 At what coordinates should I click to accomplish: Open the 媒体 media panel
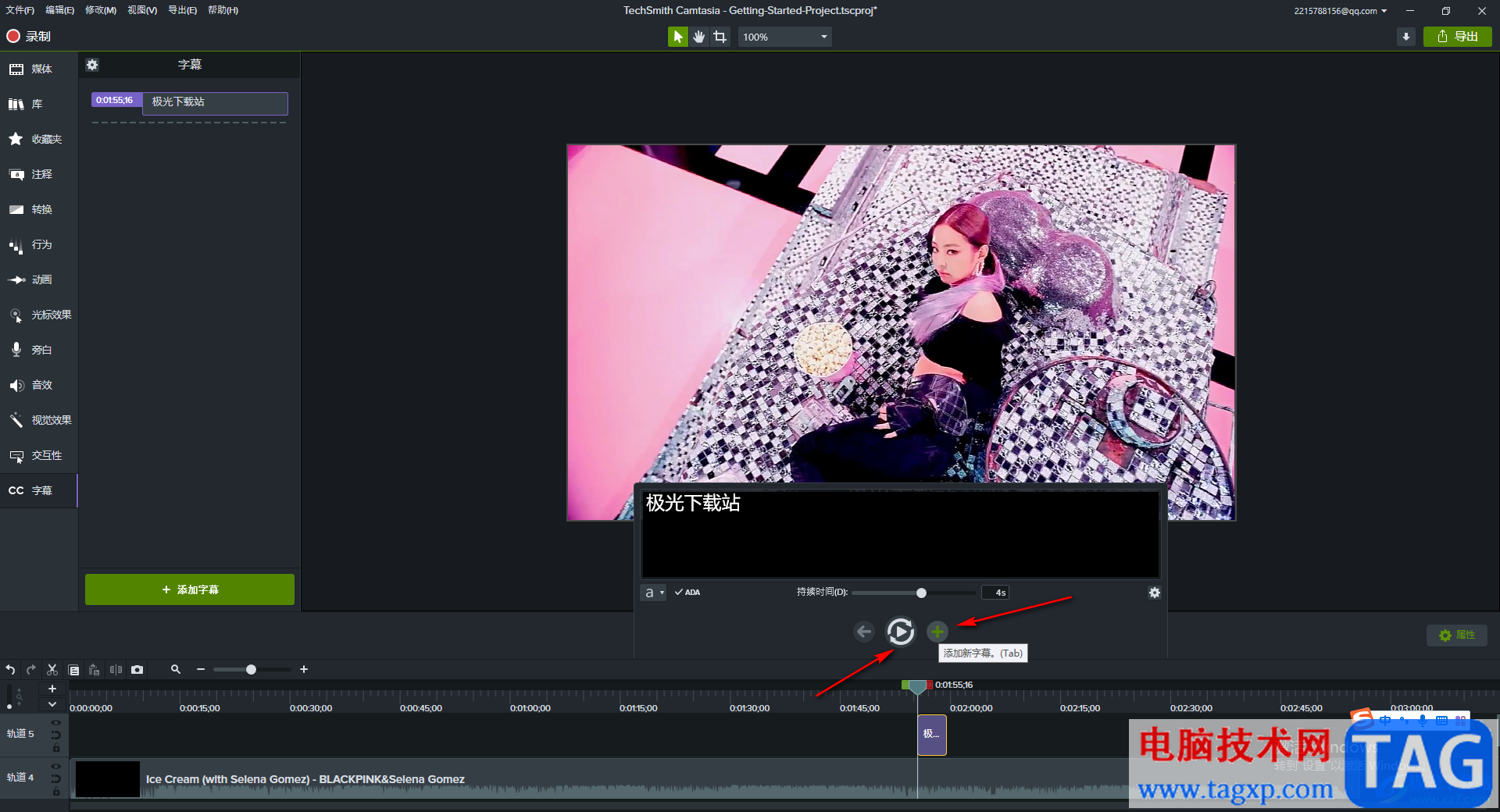(x=39, y=69)
